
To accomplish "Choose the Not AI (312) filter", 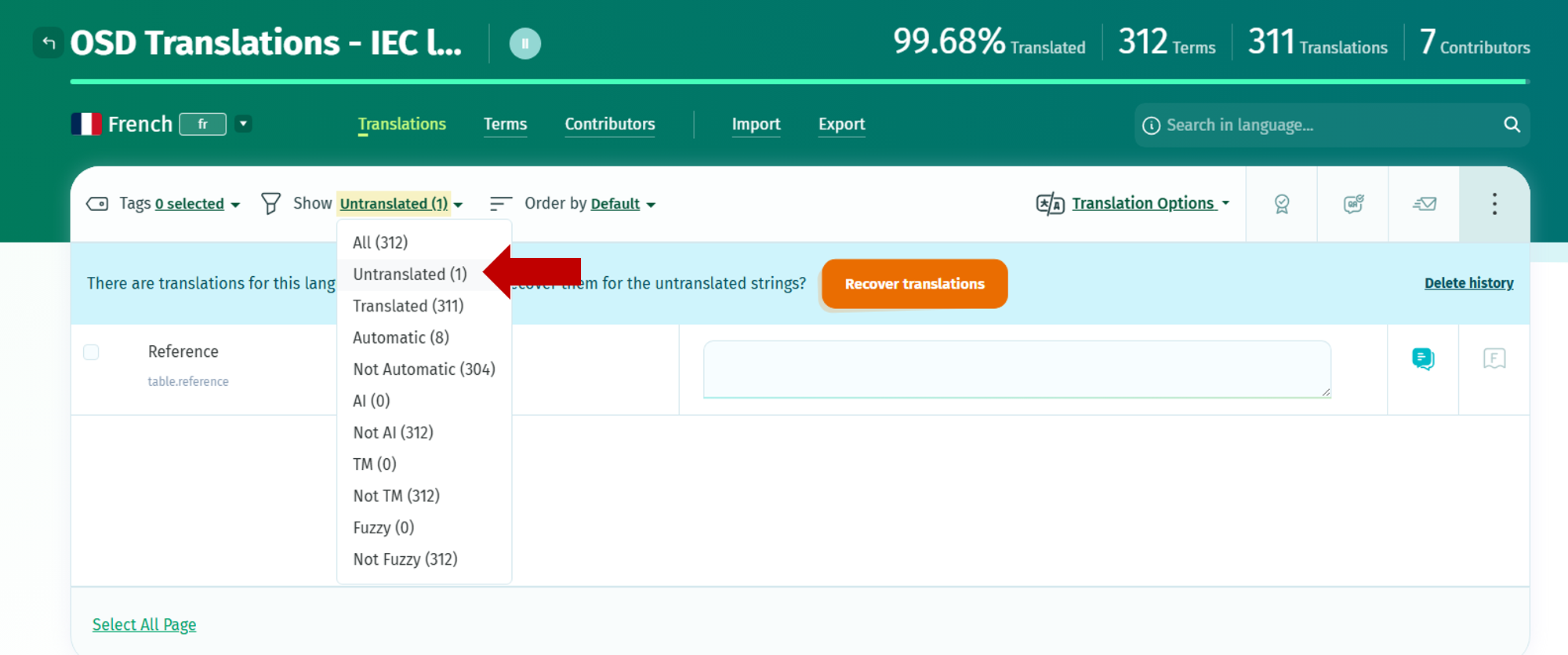I will click(424, 433).
